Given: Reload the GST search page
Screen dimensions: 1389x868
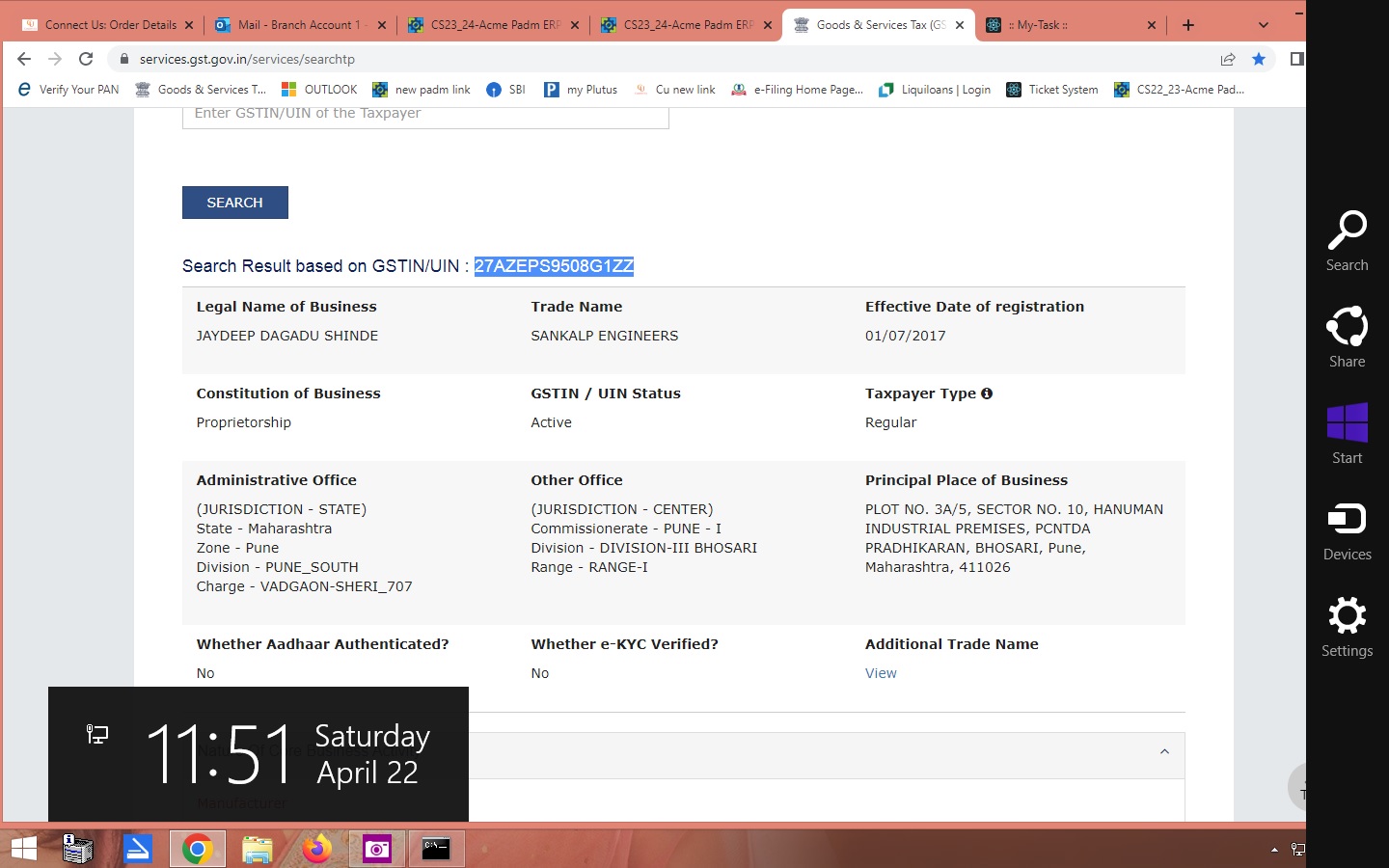Looking at the screenshot, I should 86,59.
